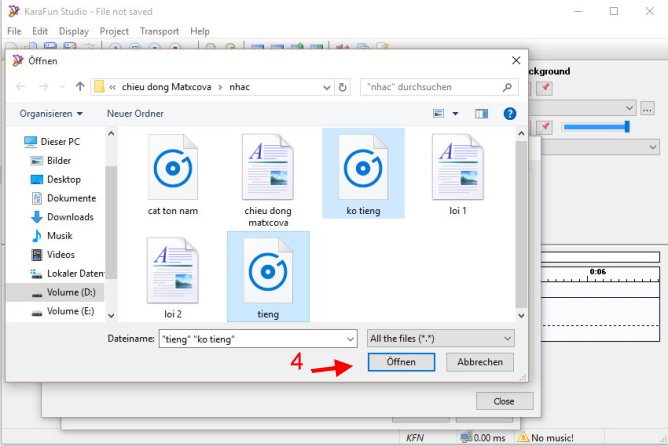Open the file type filter dropdown
The image size is (668, 446).
440,339
